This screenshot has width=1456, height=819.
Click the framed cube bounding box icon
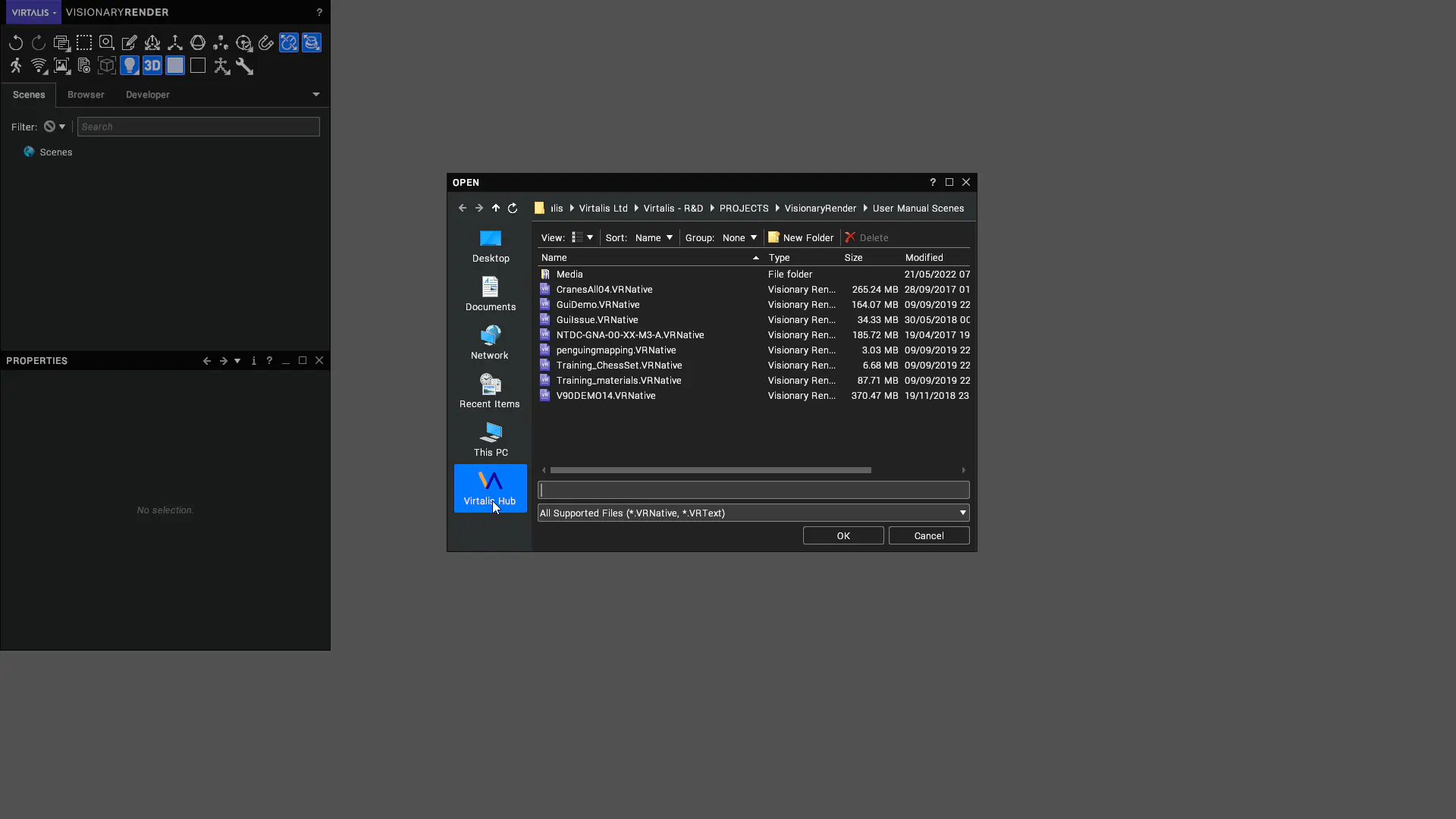(x=107, y=66)
